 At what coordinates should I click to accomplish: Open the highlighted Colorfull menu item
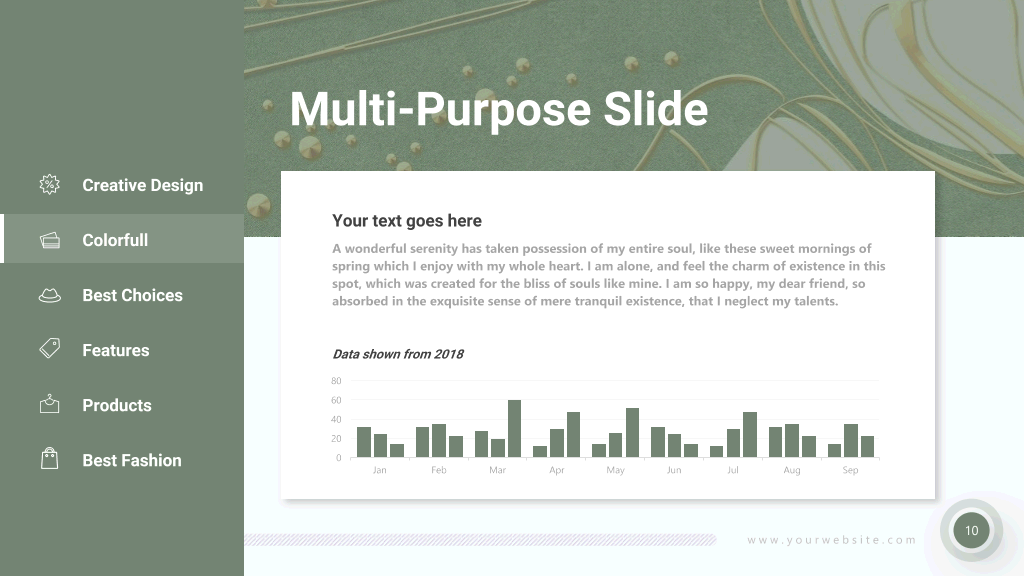point(122,239)
